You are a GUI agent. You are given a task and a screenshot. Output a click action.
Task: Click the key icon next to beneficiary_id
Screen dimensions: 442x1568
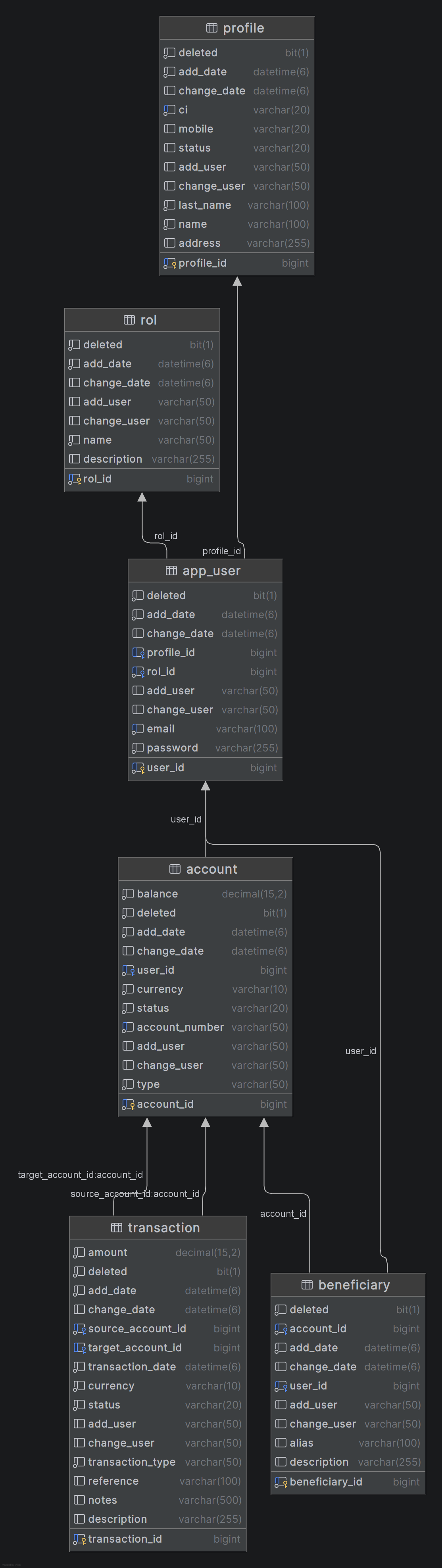pyautogui.click(x=281, y=1482)
